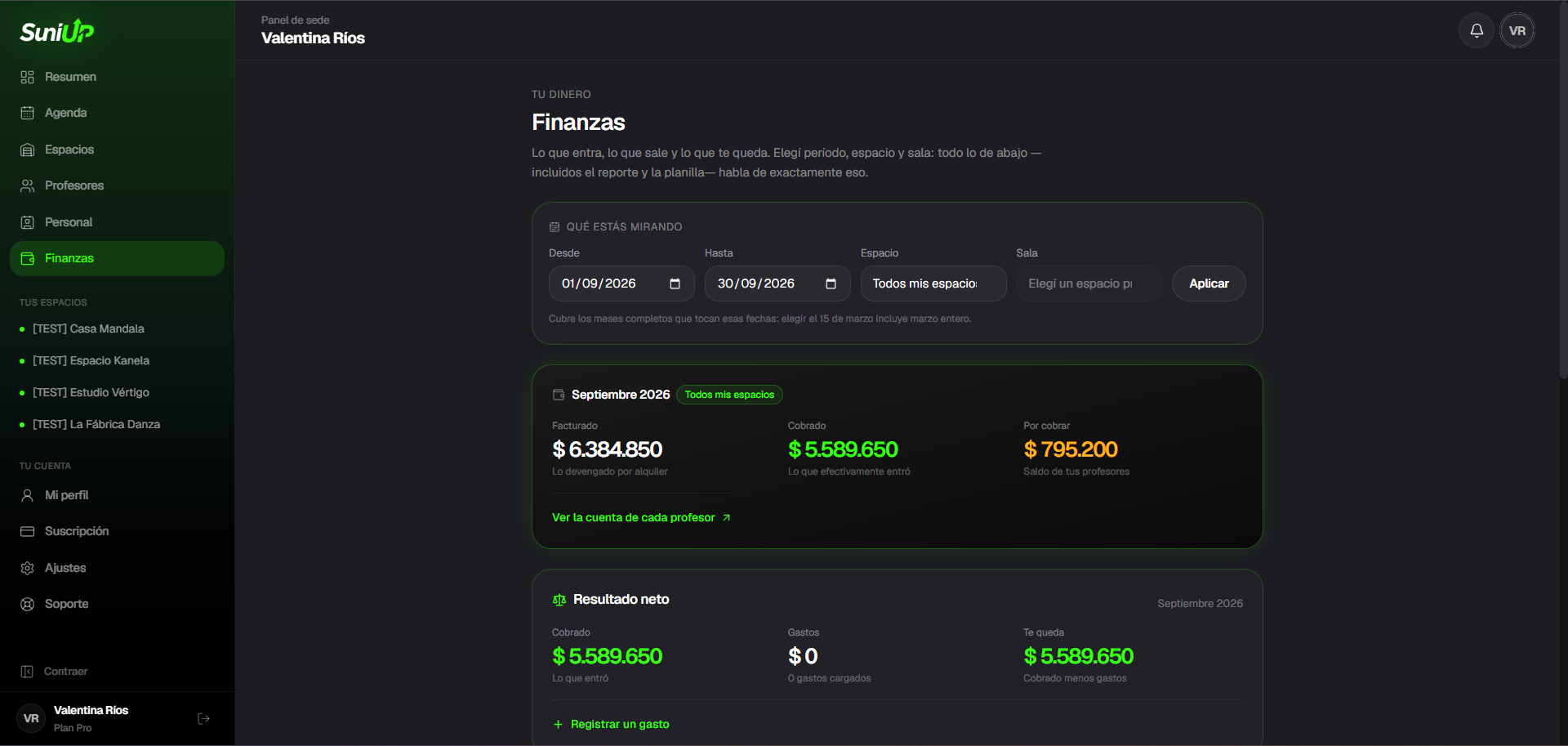The width and height of the screenshot is (1568, 746).
Task: Open Agenda section
Action: tap(117, 113)
